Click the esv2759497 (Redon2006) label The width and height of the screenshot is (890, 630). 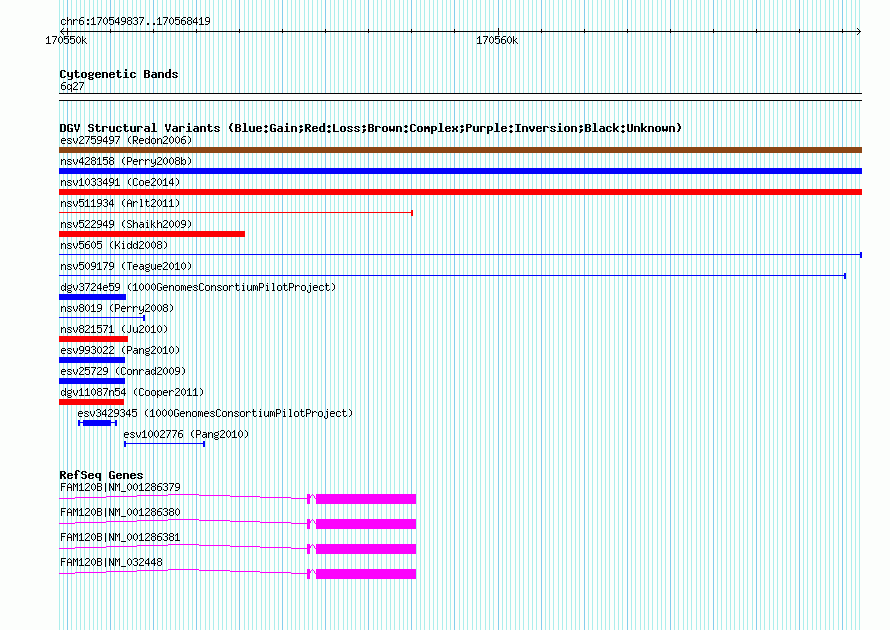point(126,140)
